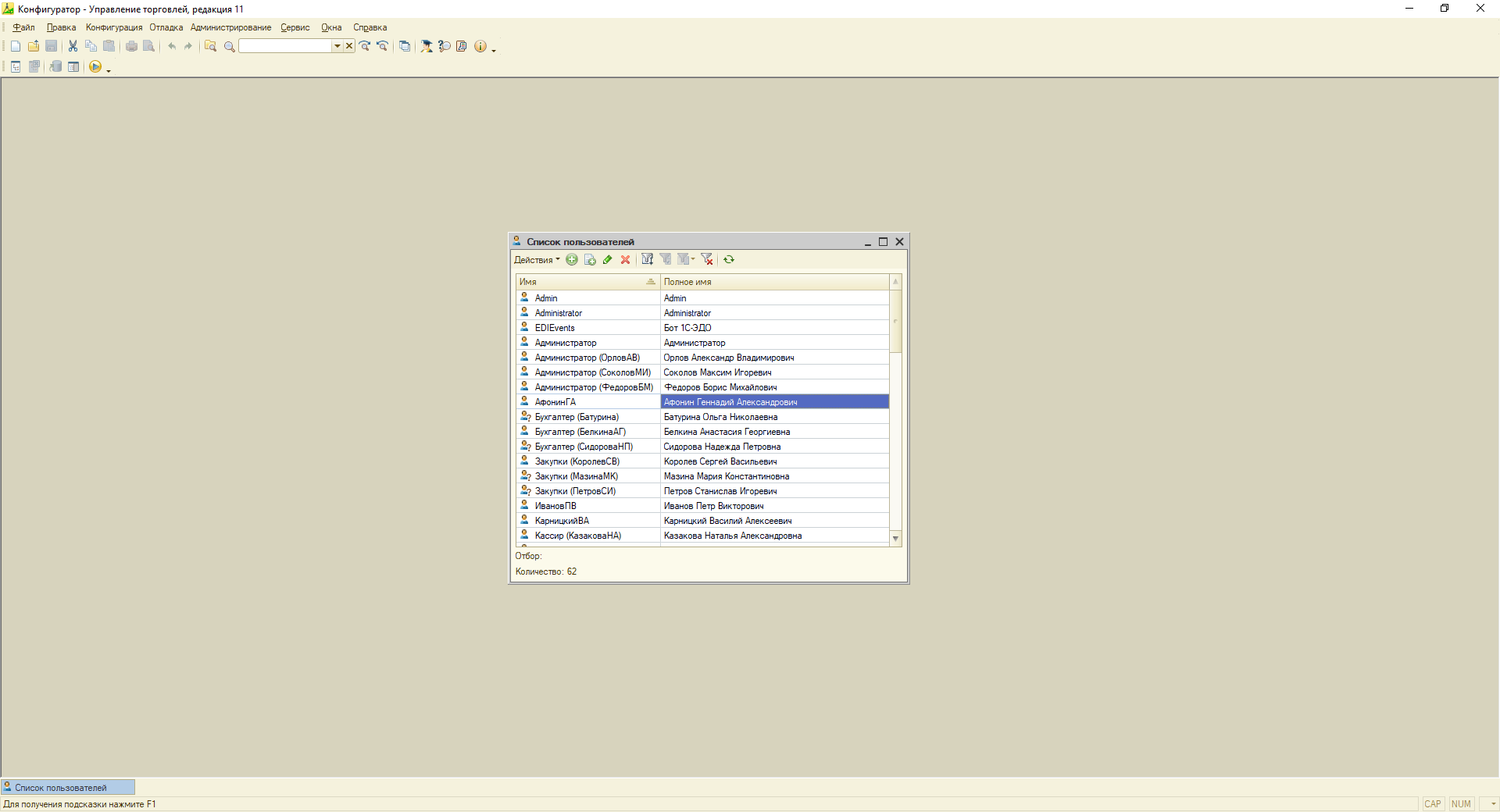
Task: Expand main toolbar options arrow
Action: [x=494, y=50]
